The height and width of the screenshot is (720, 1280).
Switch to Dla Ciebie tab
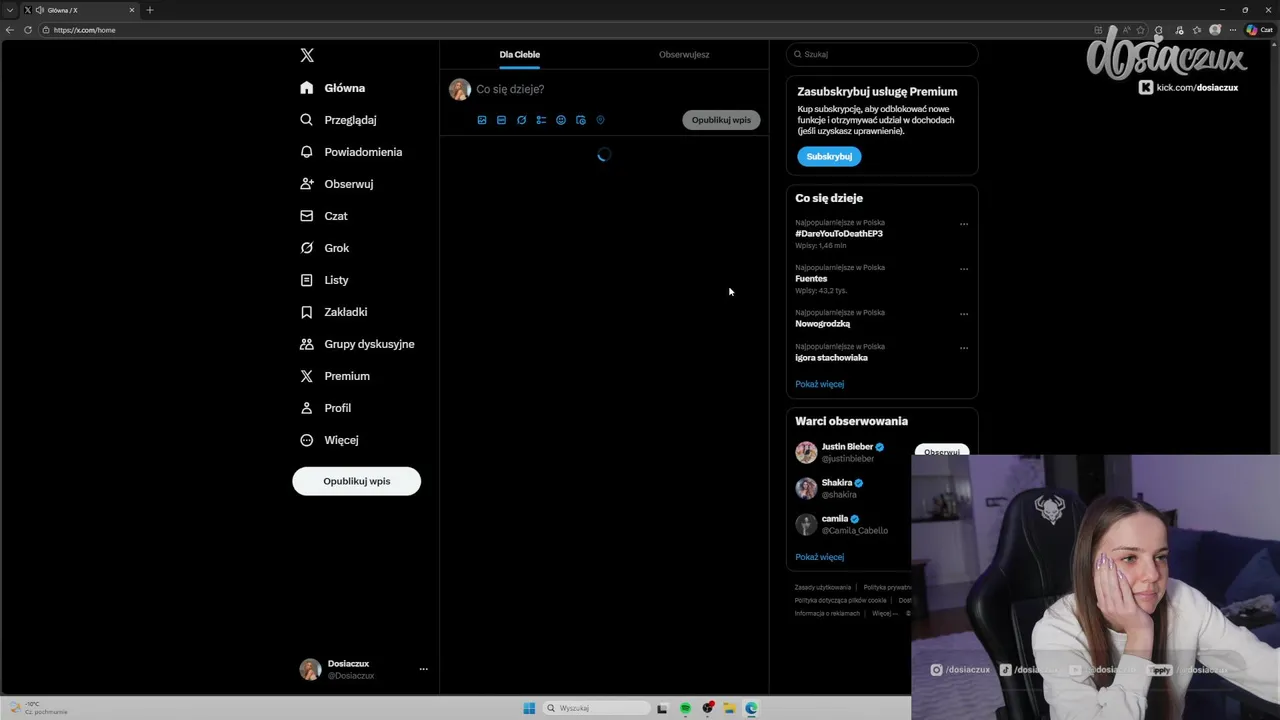520,55
